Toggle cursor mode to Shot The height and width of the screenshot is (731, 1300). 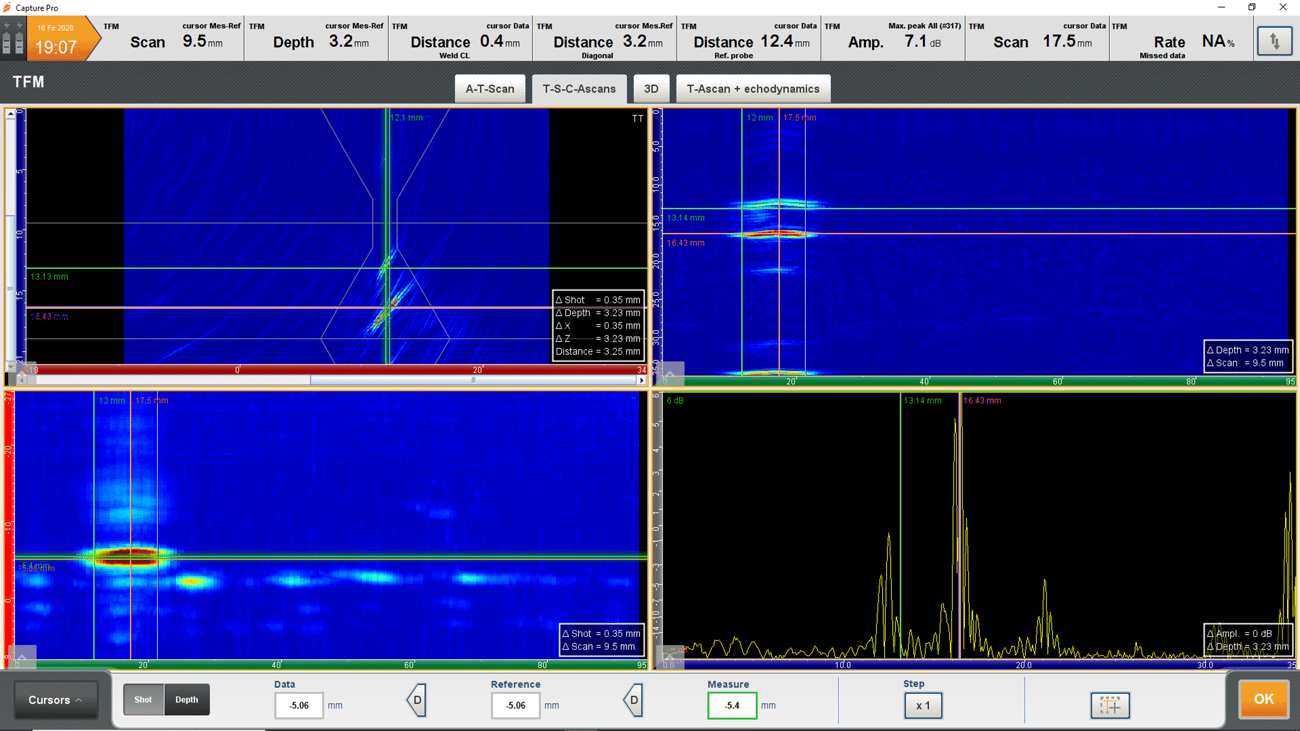click(x=143, y=700)
